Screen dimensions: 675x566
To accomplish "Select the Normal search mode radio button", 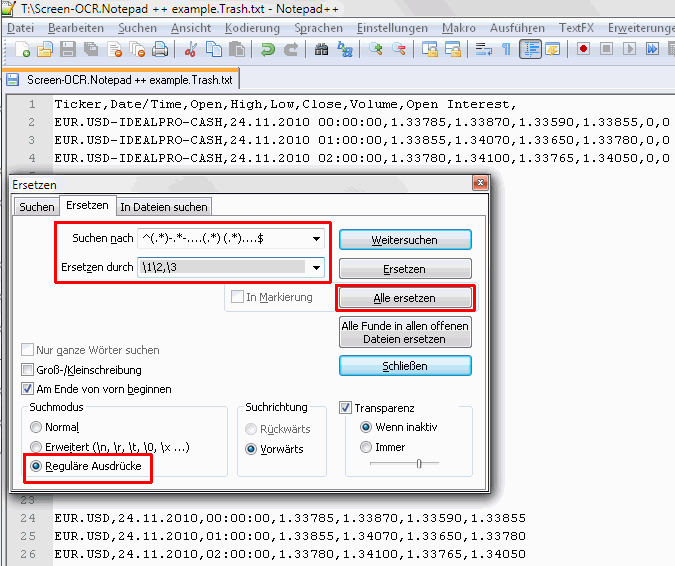I will (x=37, y=427).
